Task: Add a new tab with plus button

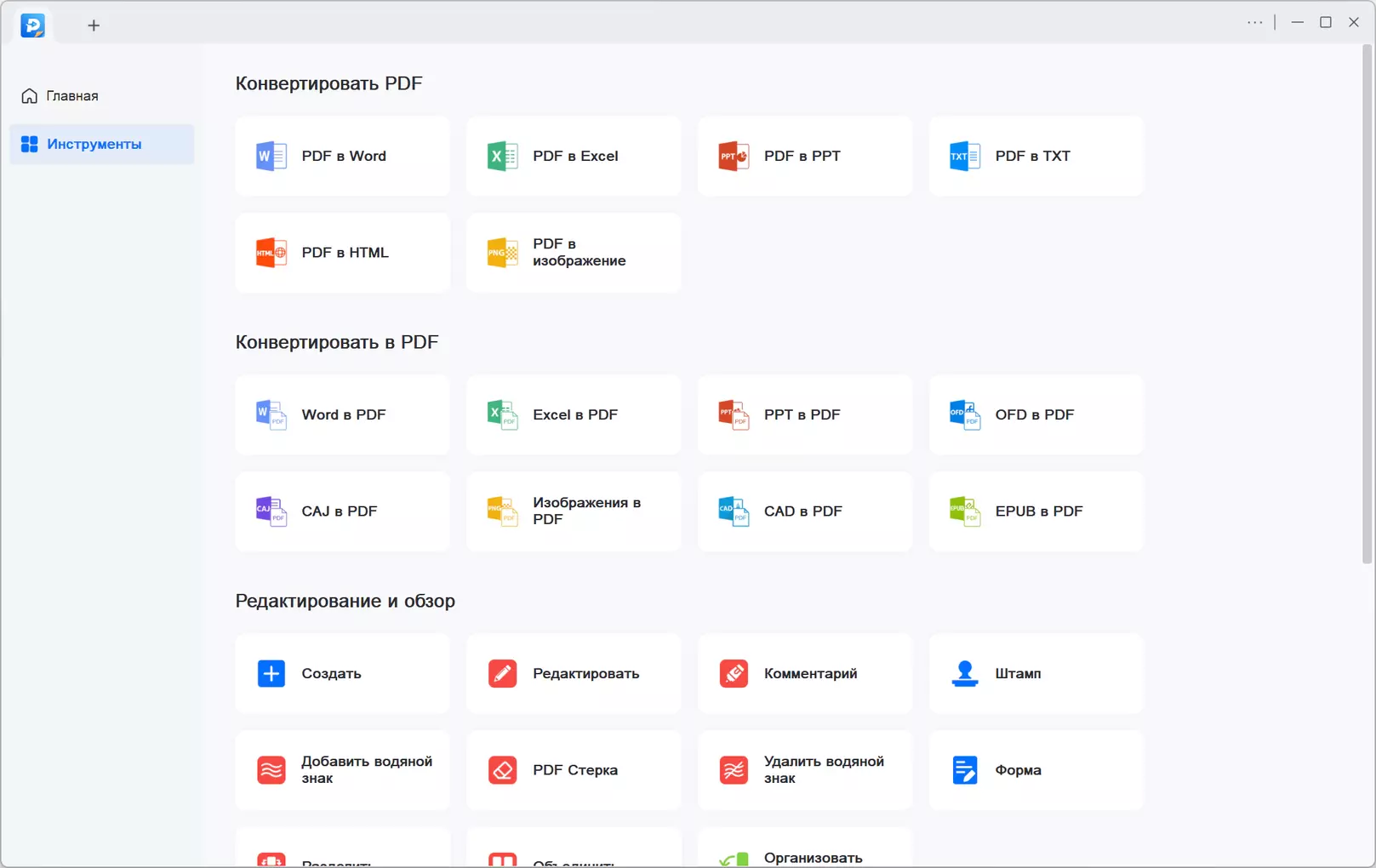Action: 94,26
